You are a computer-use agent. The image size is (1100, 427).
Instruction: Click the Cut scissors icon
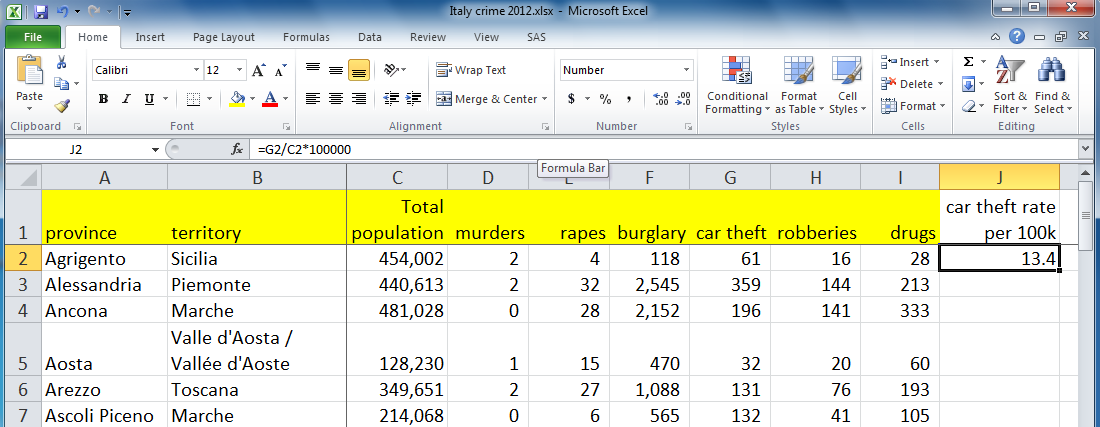(62, 62)
